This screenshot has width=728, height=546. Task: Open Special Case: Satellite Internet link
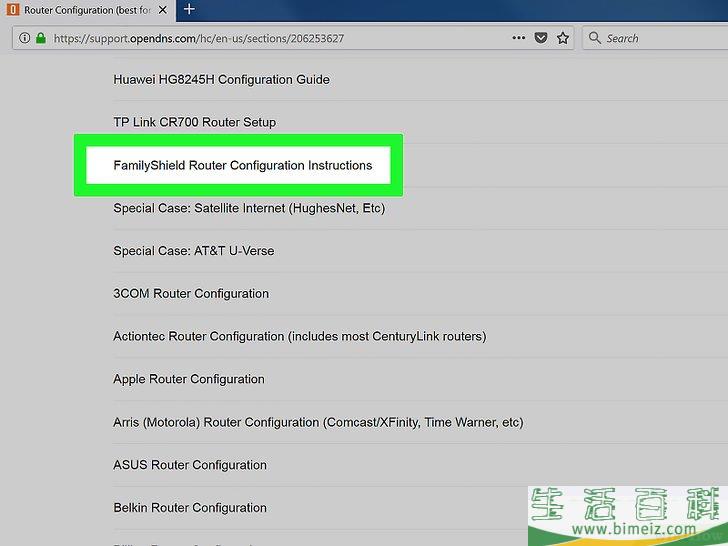249,208
